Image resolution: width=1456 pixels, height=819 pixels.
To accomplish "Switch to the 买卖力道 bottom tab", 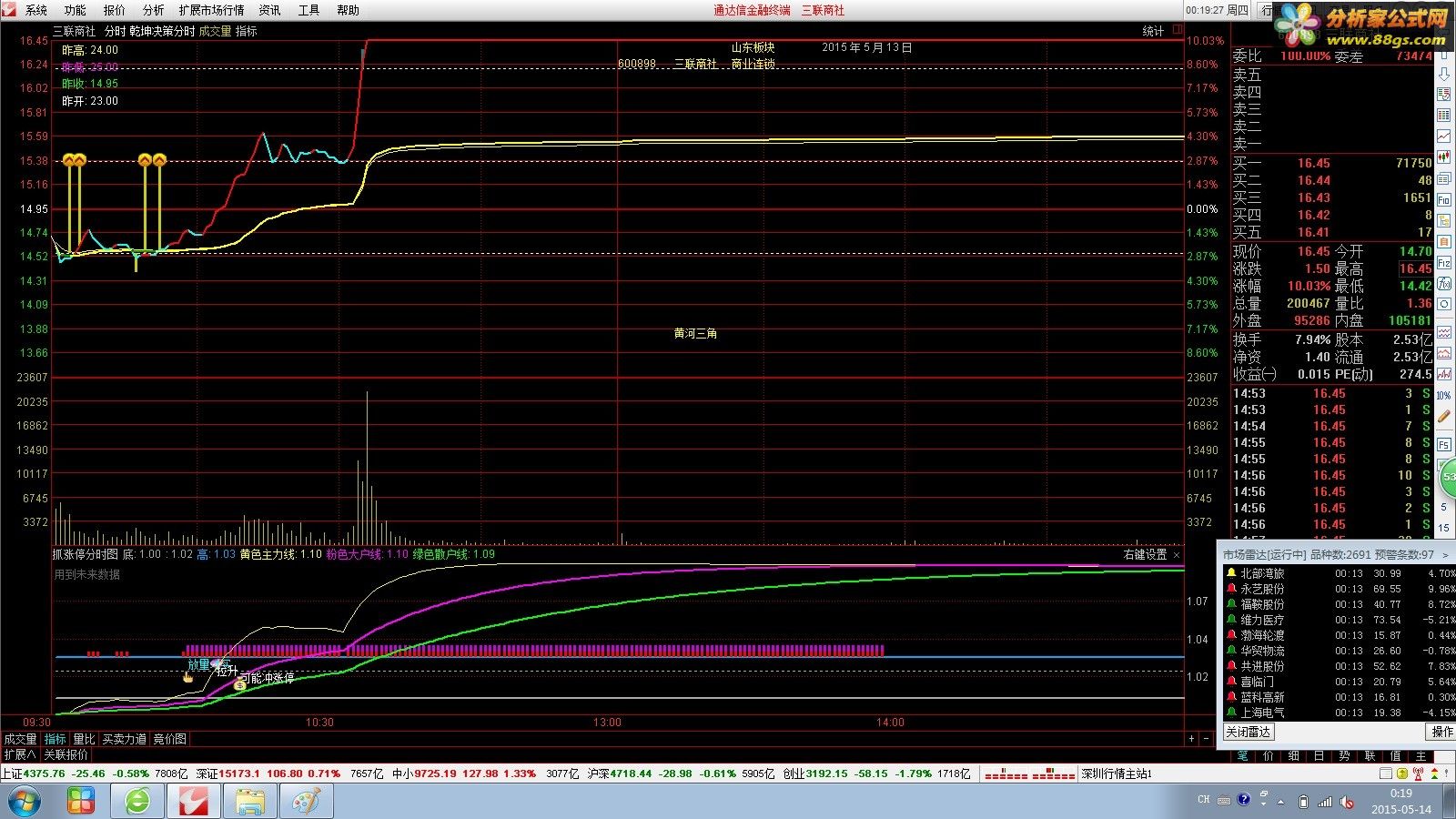I will pyautogui.click(x=125, y=739).
